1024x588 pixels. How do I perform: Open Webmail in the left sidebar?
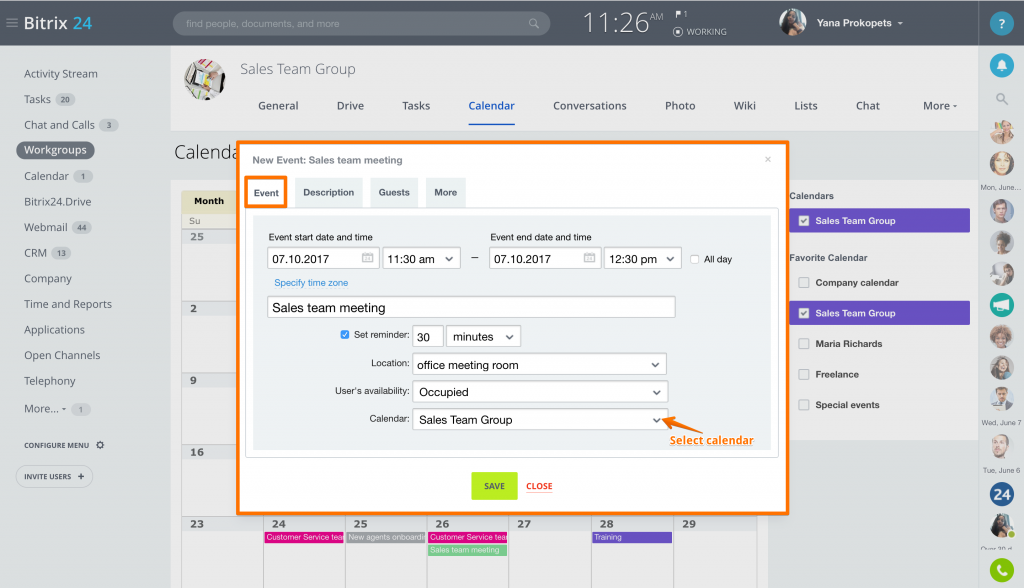click(46, 227)
